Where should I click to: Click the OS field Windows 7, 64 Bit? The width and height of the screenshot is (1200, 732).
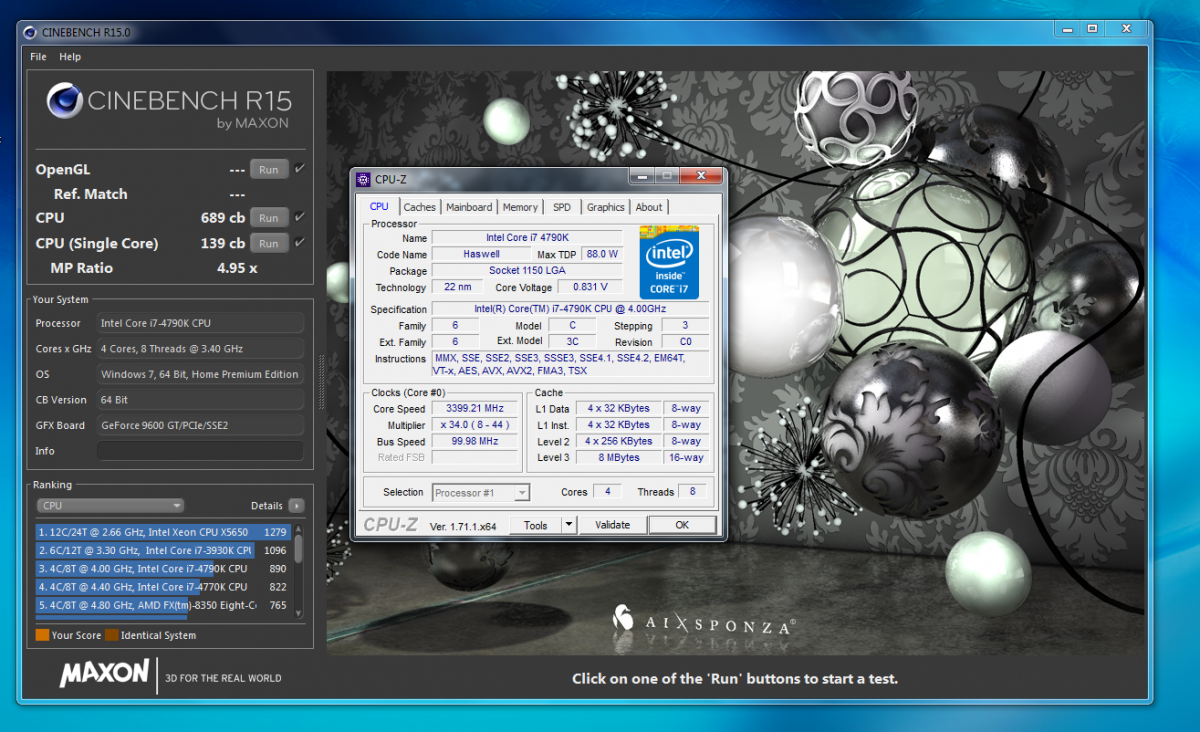coord(200,374)
